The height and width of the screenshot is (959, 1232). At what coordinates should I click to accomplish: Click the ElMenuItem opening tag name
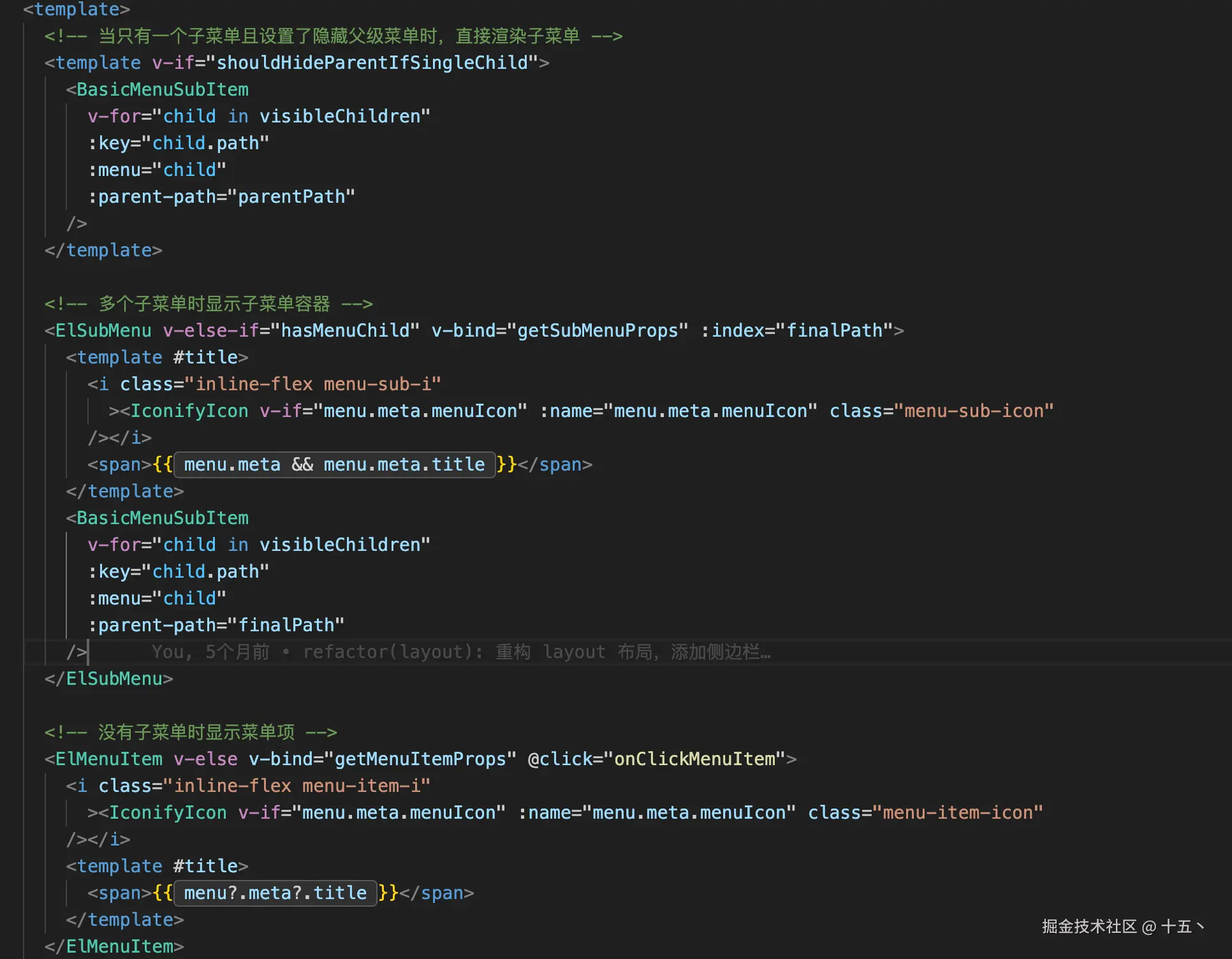(108, 759)
